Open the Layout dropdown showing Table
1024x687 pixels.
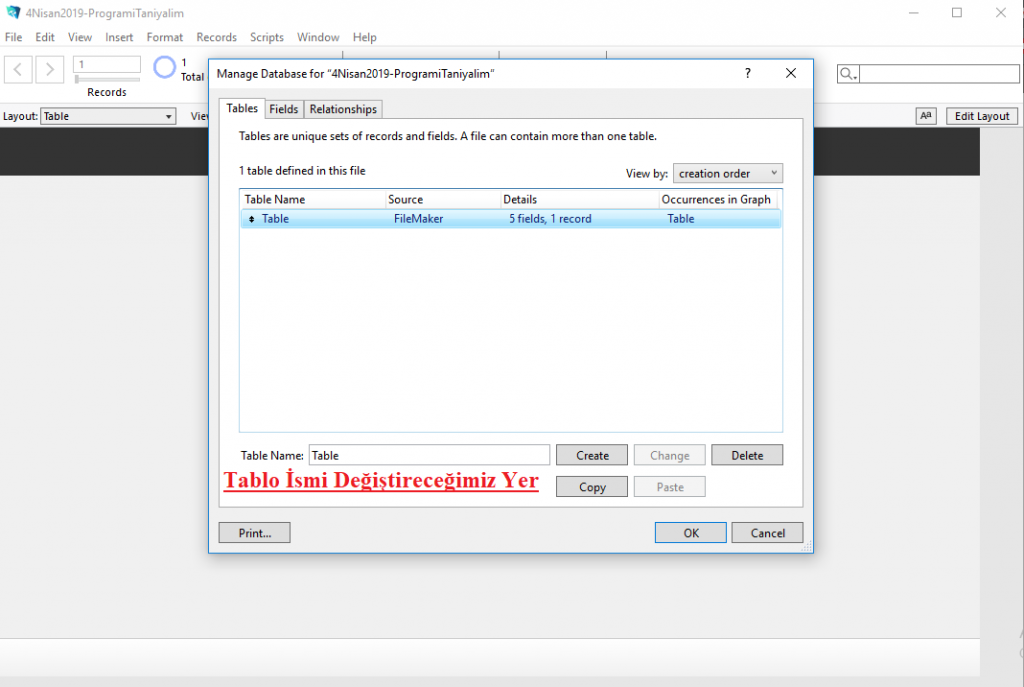coord(108,116)
